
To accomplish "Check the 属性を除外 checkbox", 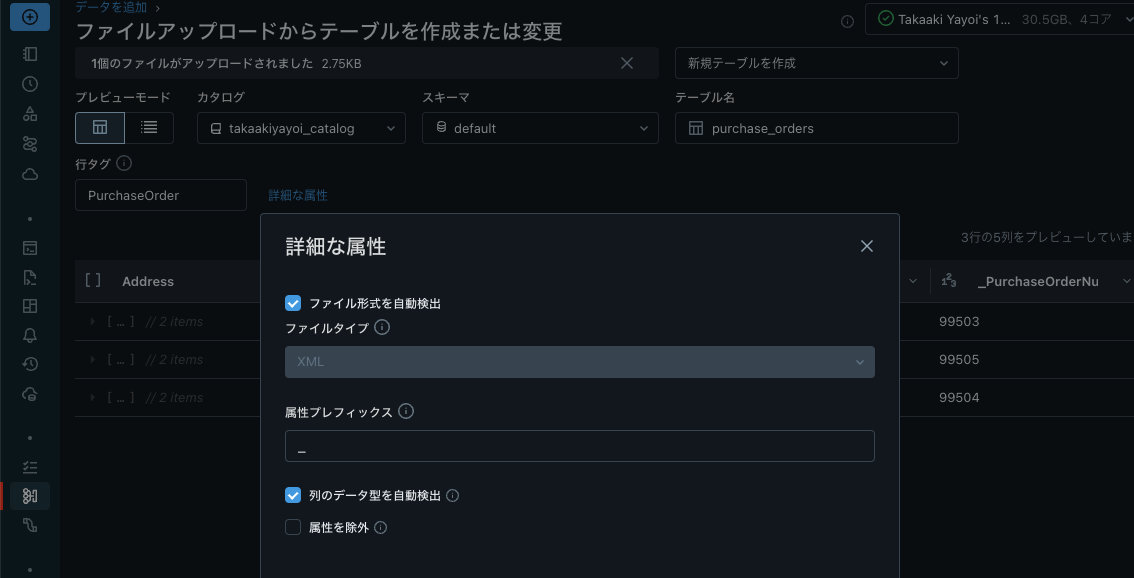I will pyautogui.click(x=293, y=527).
